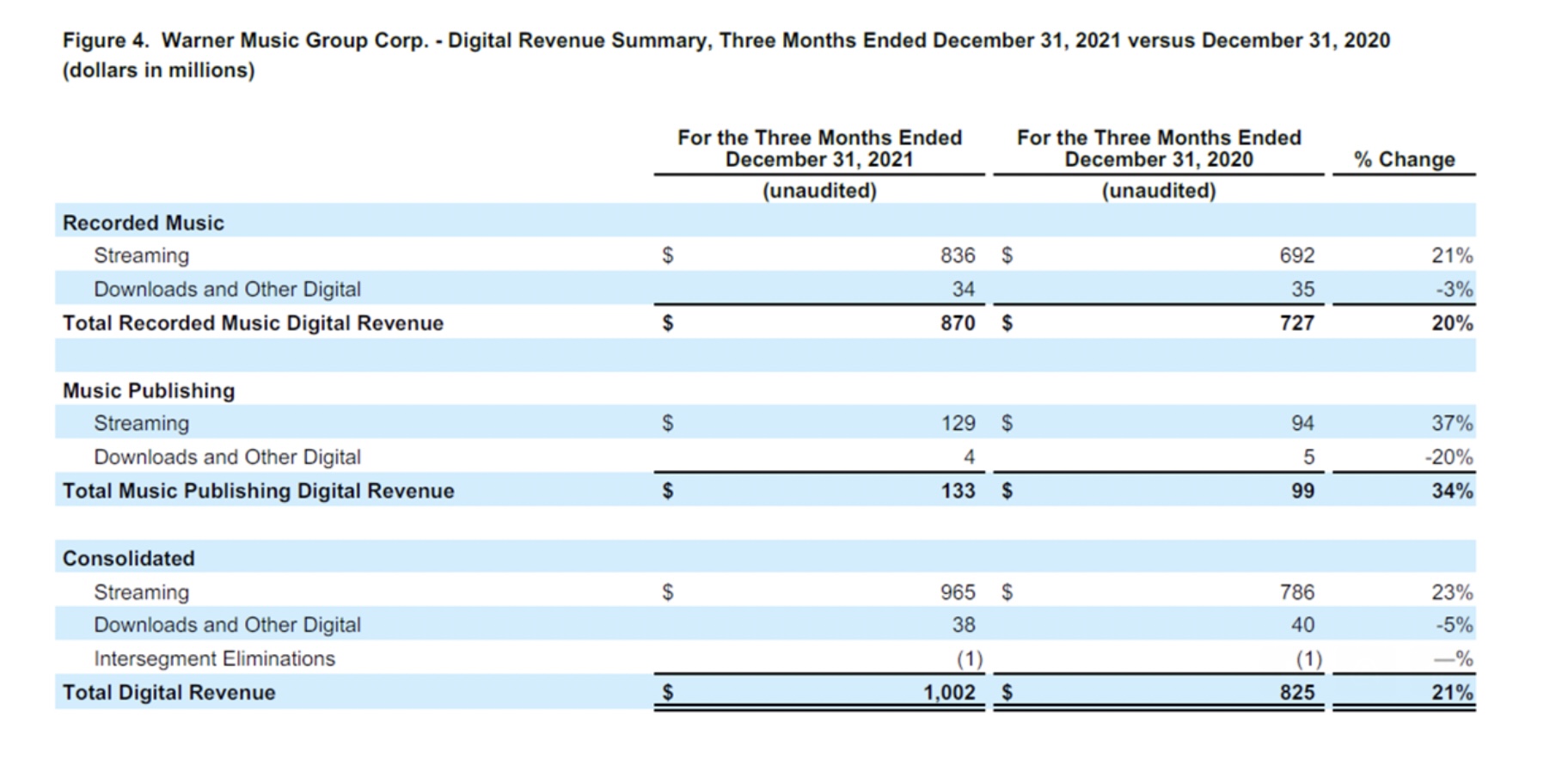Select the Total Digital Revenue row label
The width and height of the screenshot is (1568, 772).
[168, 692]
